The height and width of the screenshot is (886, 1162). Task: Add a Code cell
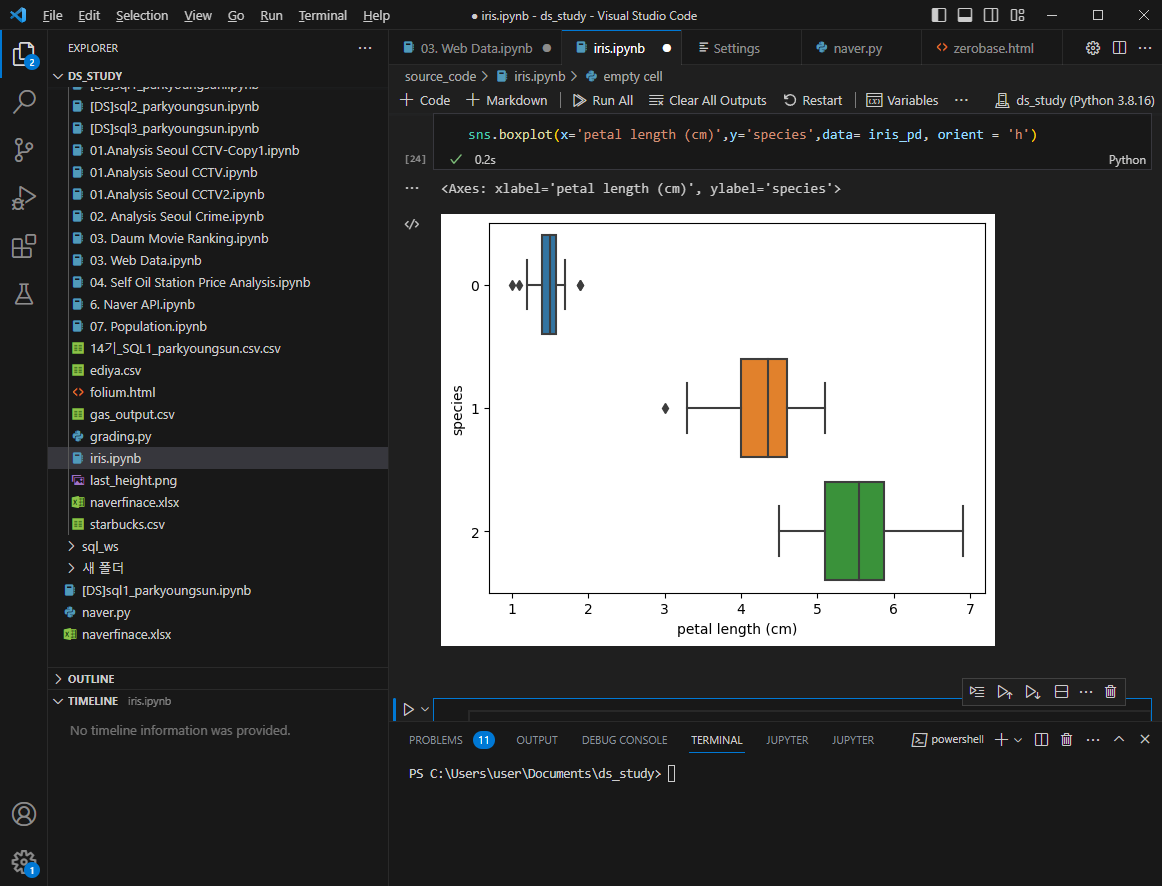pos(425,100)
